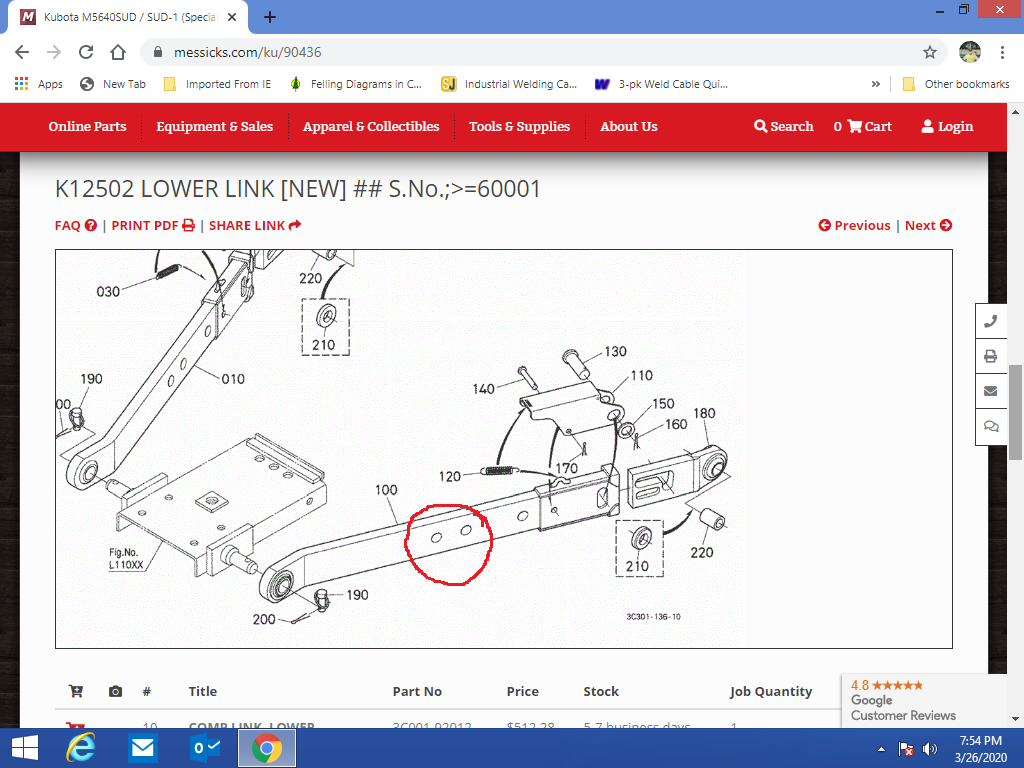Click the Price column header
This screenshot has height=768, width=1024.
click(522, 691)
